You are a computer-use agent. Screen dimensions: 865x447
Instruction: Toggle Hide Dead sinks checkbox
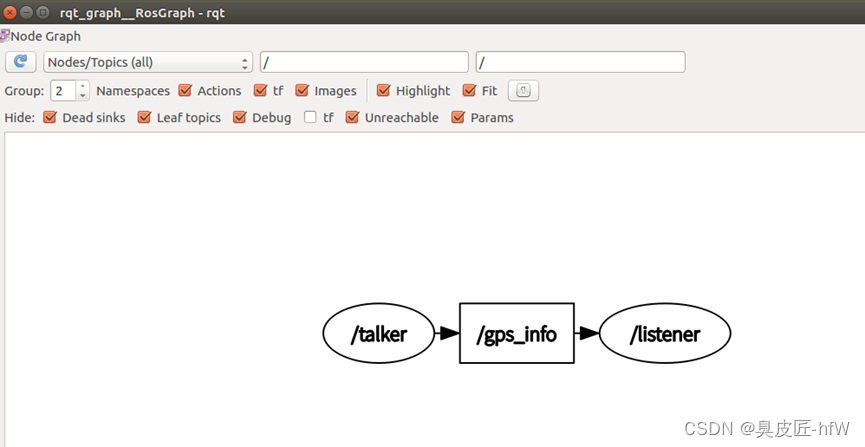tap(50, 117)
